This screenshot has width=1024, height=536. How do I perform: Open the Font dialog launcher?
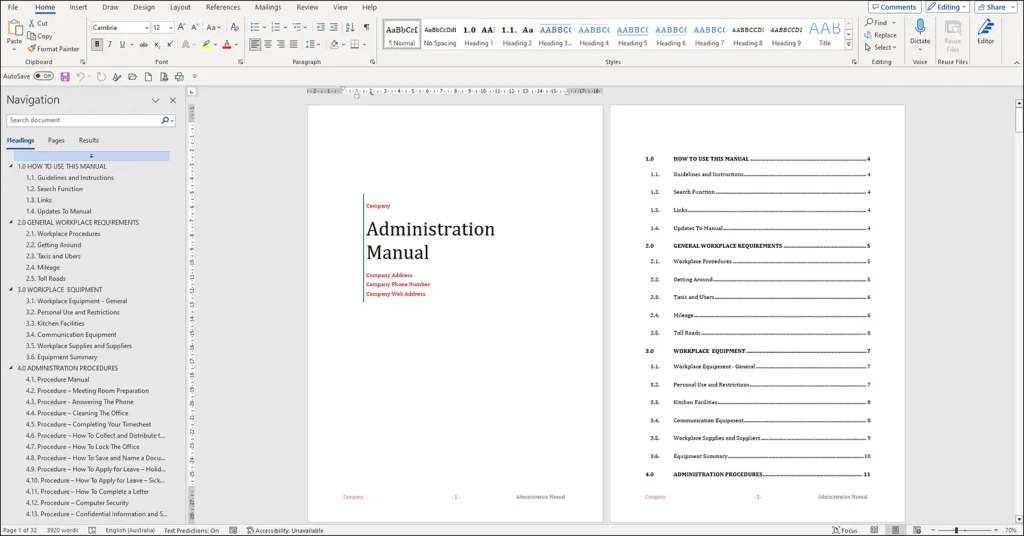pos(240,62)
